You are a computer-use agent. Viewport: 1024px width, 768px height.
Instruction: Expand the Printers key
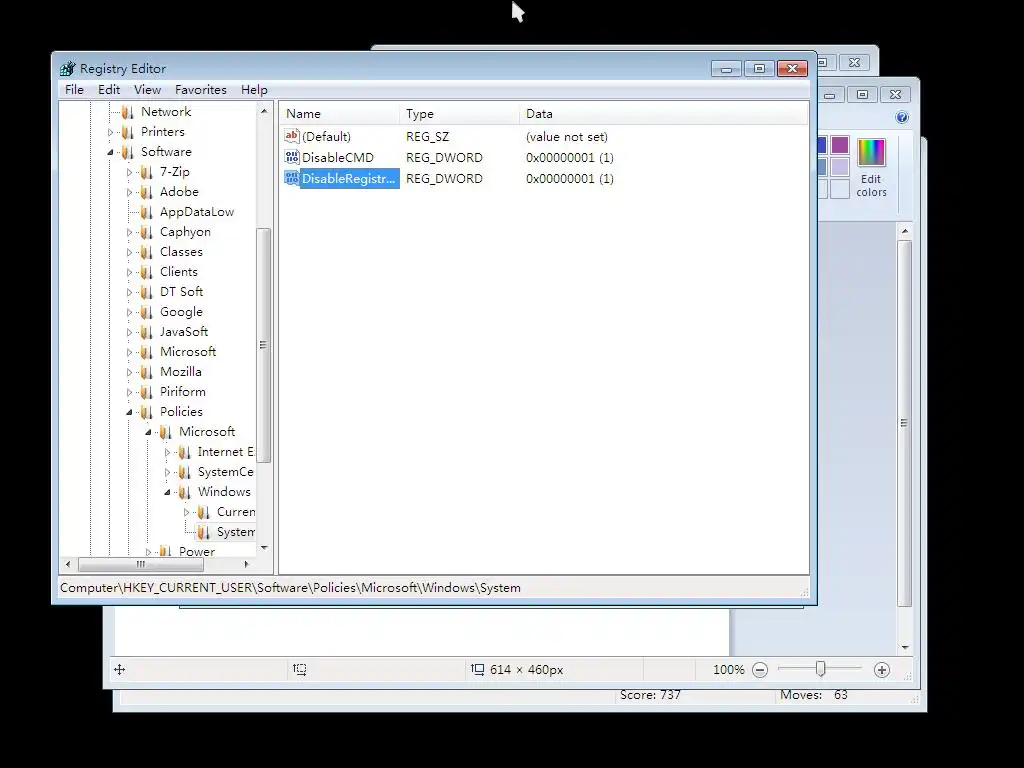(x=110, y=133)
